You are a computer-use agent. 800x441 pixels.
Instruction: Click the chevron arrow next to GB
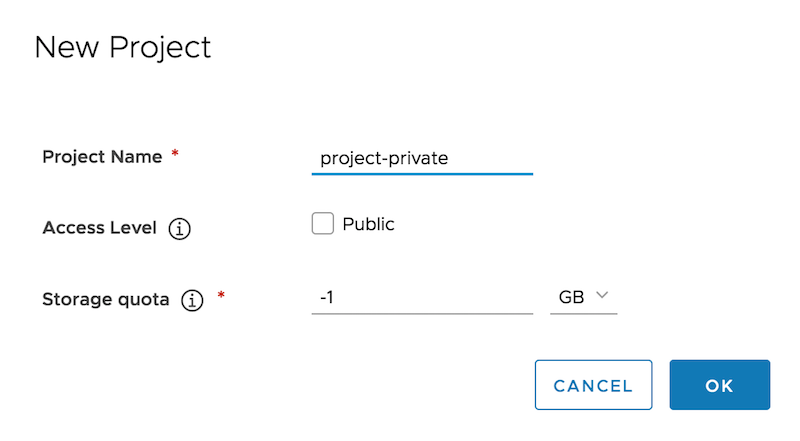click(602, 296)
